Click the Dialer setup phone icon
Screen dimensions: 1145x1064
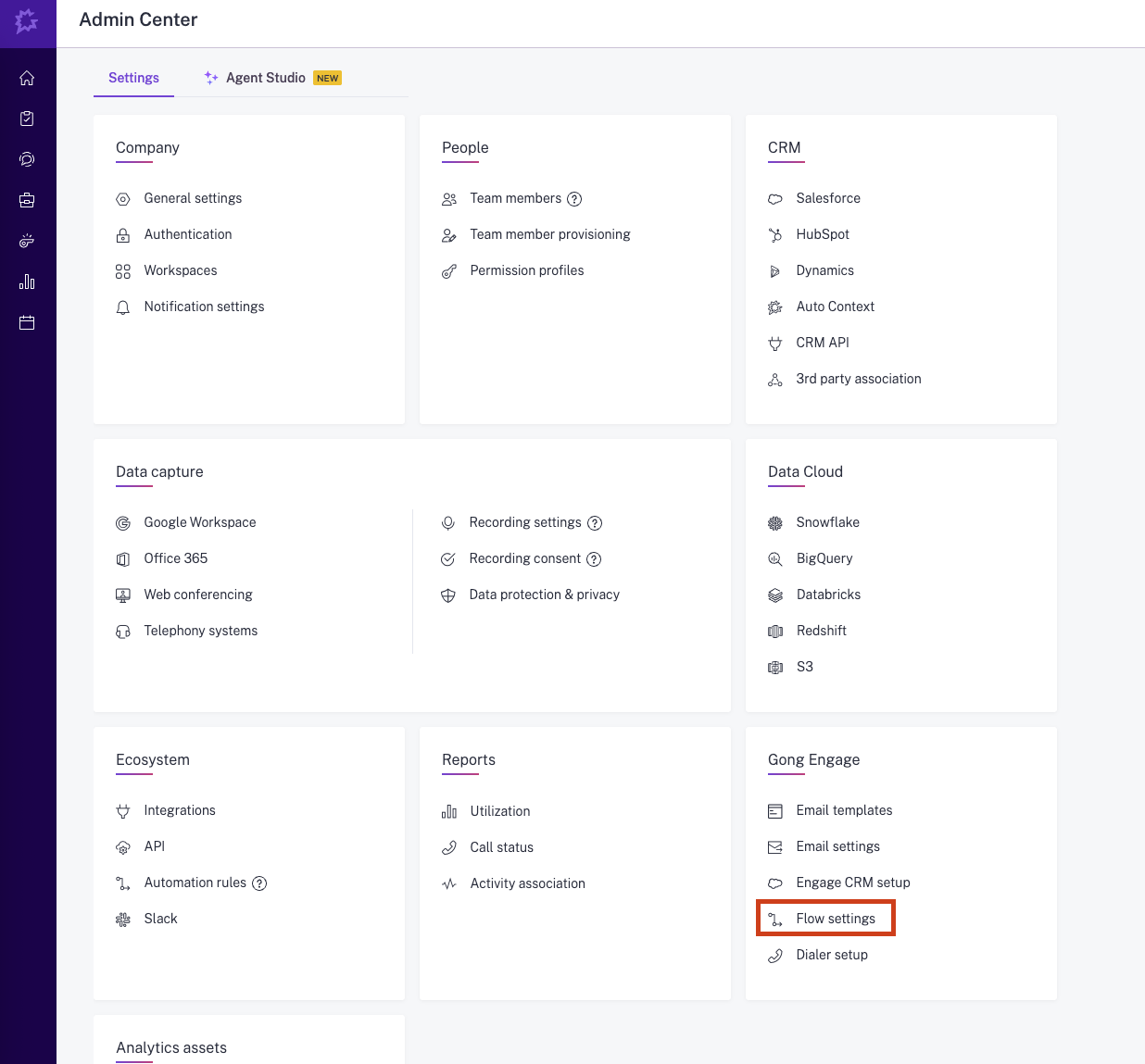(x=775, y=956)
